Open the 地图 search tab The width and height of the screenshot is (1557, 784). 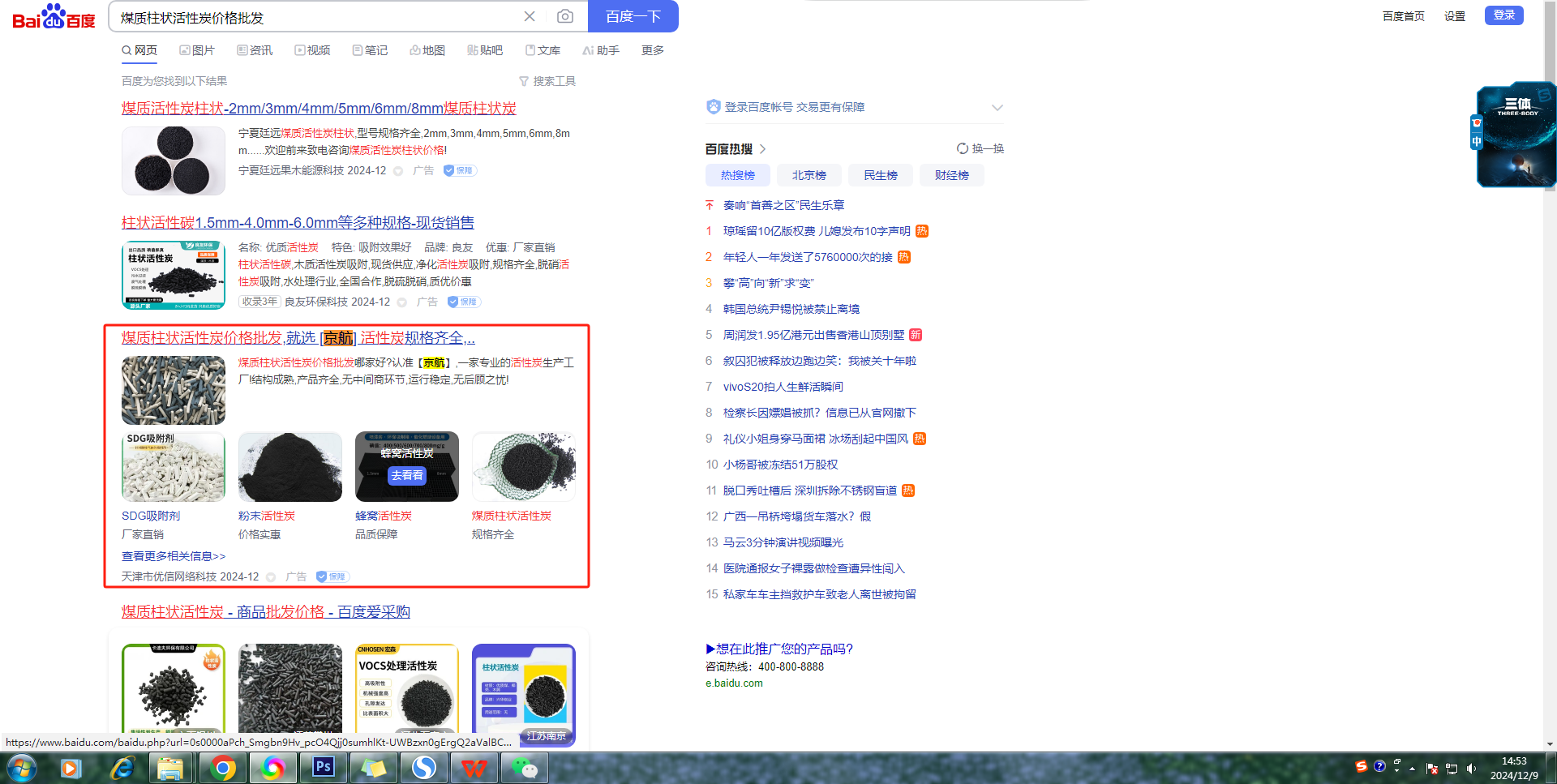tap(427, 50)
